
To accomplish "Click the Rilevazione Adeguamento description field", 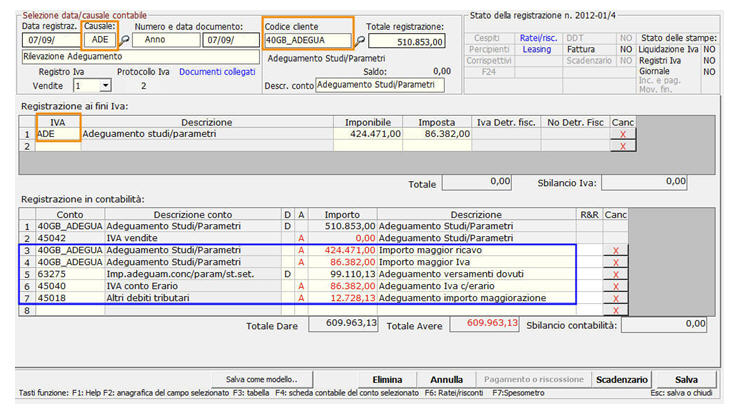I will 141,56.
